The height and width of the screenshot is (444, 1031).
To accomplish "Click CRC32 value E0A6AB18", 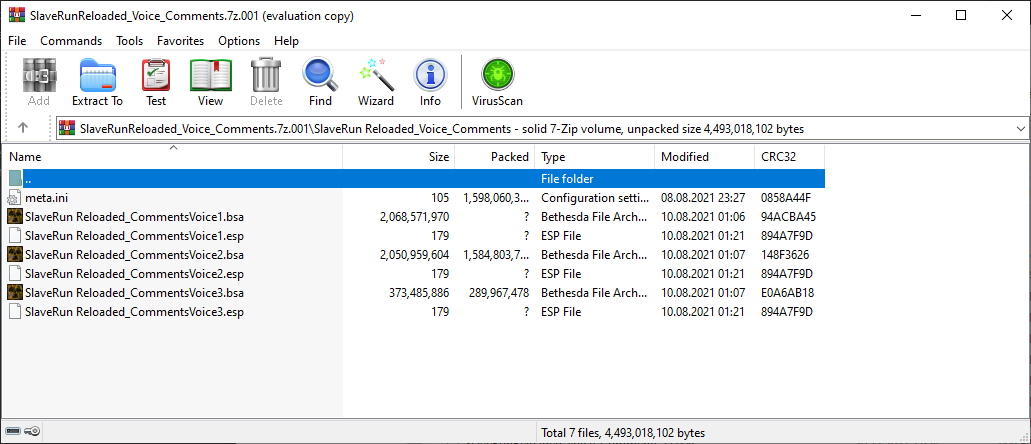I will pos(786,293).
